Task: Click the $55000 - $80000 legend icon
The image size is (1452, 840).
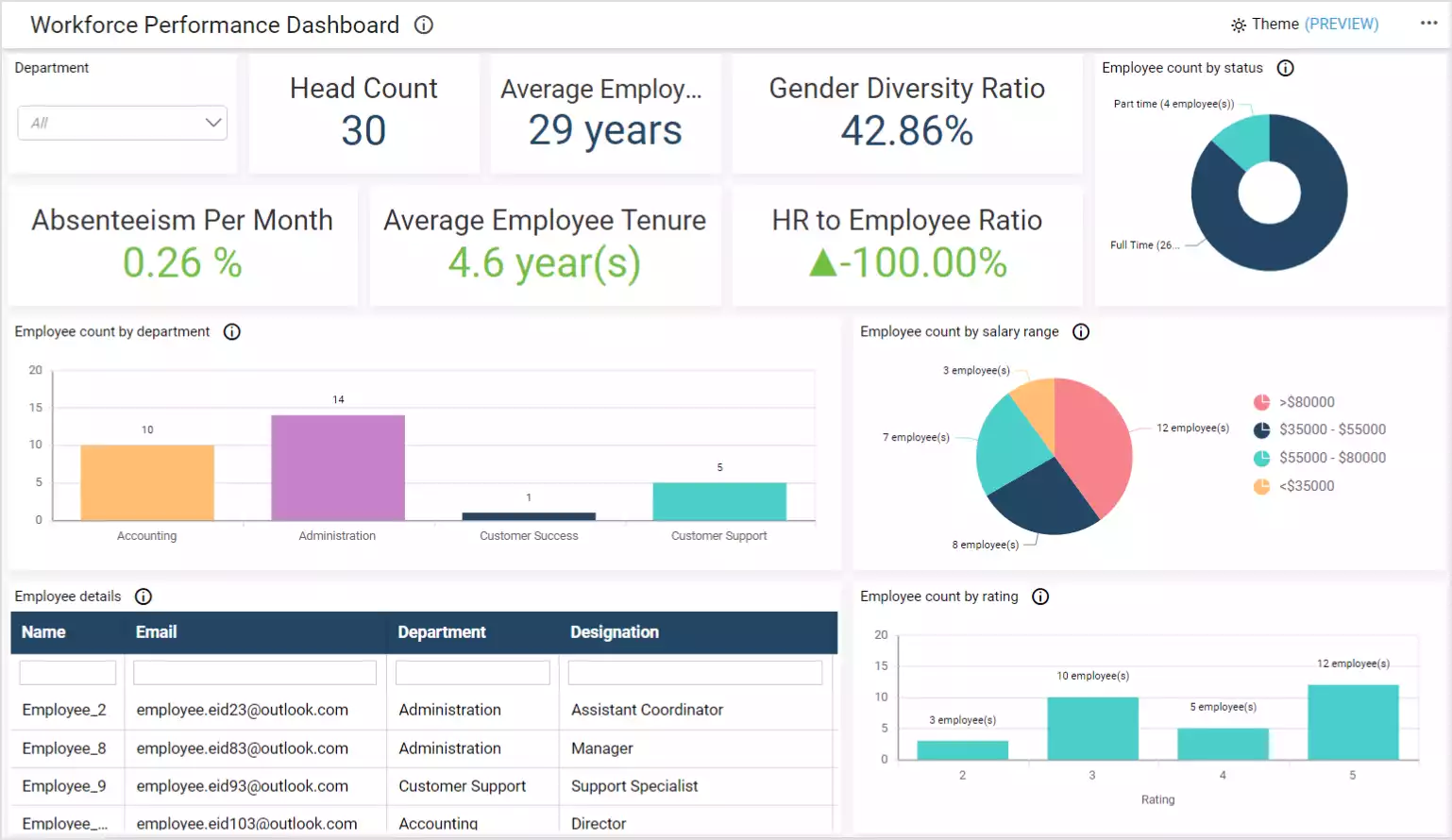Action: click(x=1261, y=458)
